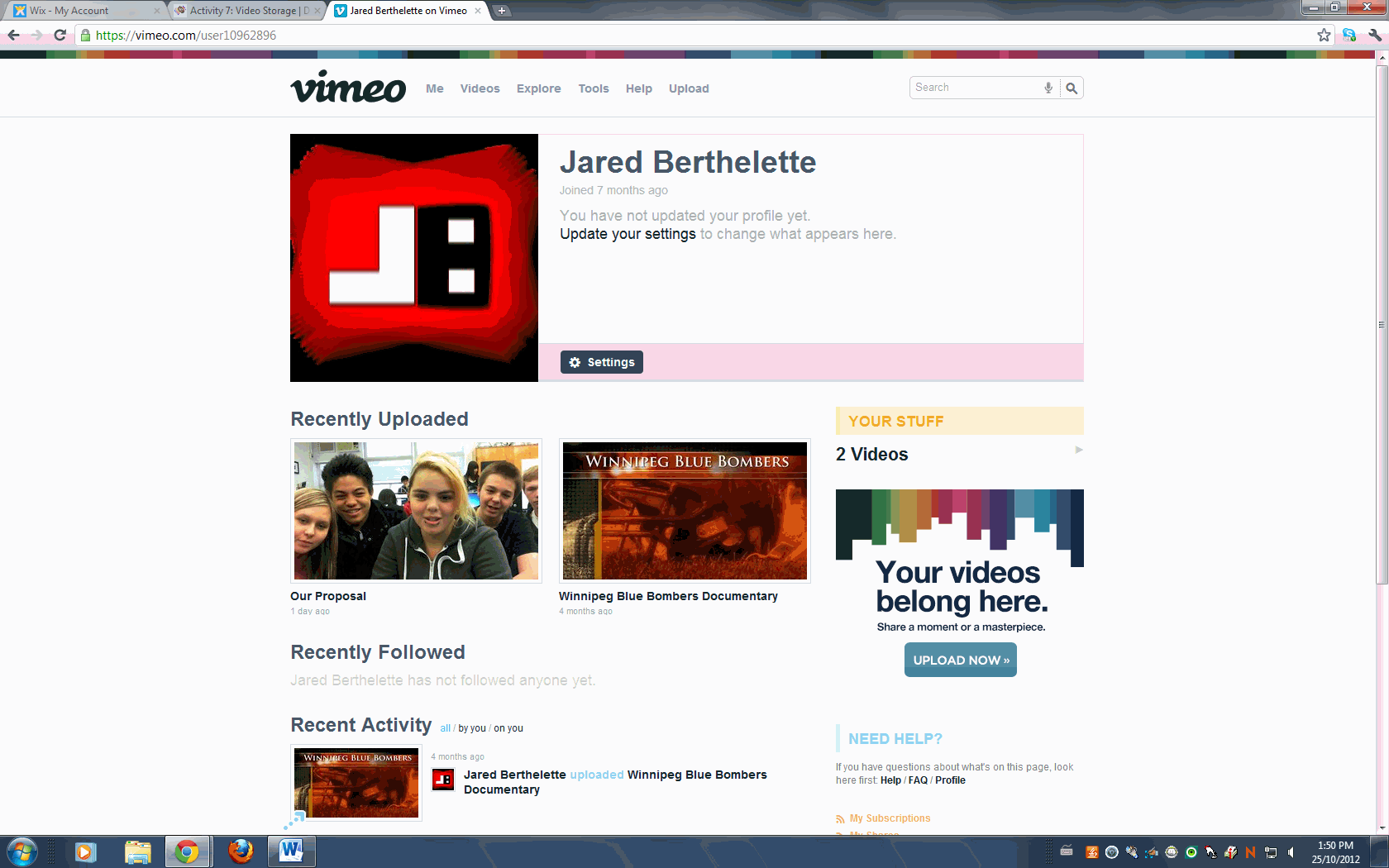Viewport: 1389px width, 868px height.
Task: Open the Winnipeg Blue Bombers Documentary title link
Action: [668, 596]
